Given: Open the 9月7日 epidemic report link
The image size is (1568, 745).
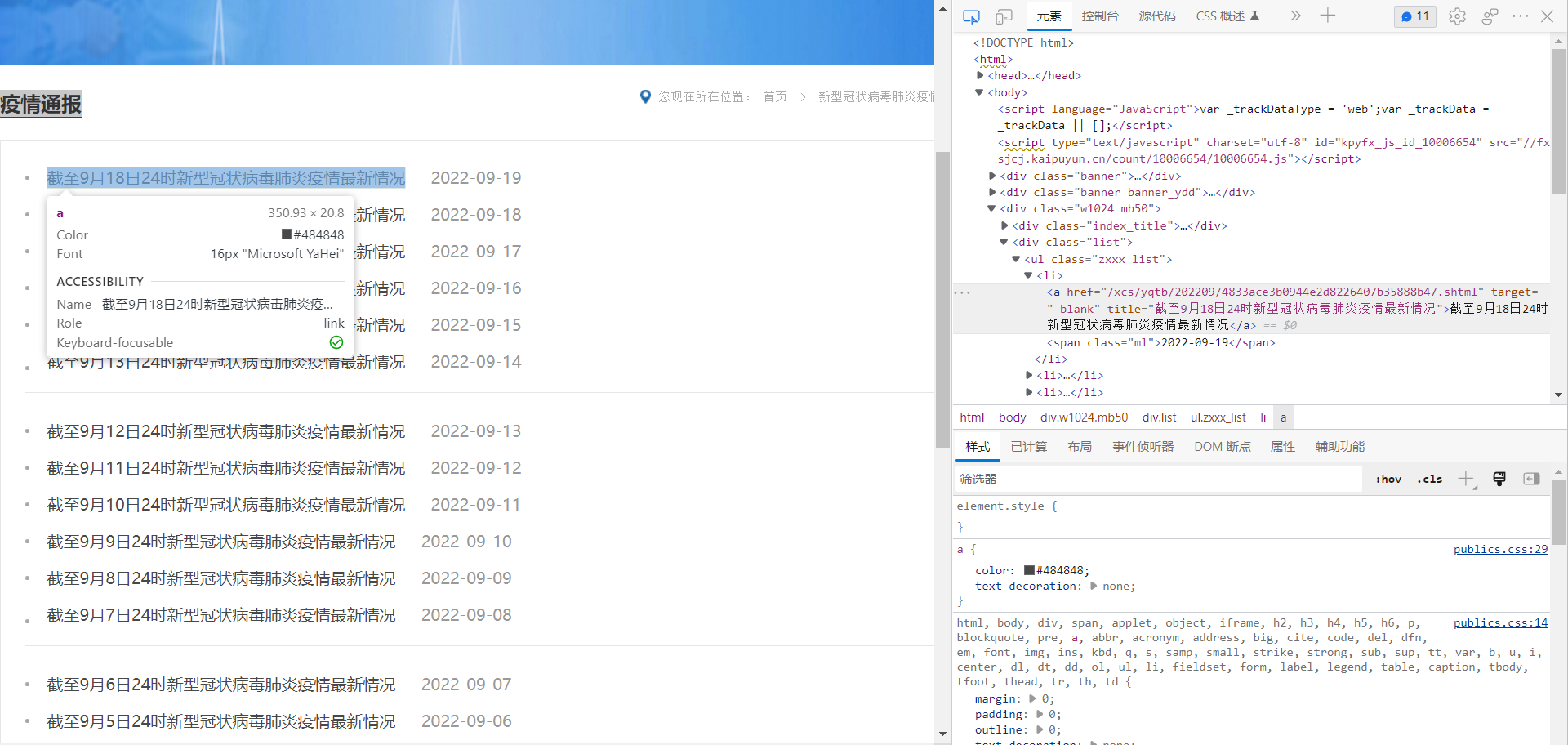Looking at the screenshot, I should 221,615.
